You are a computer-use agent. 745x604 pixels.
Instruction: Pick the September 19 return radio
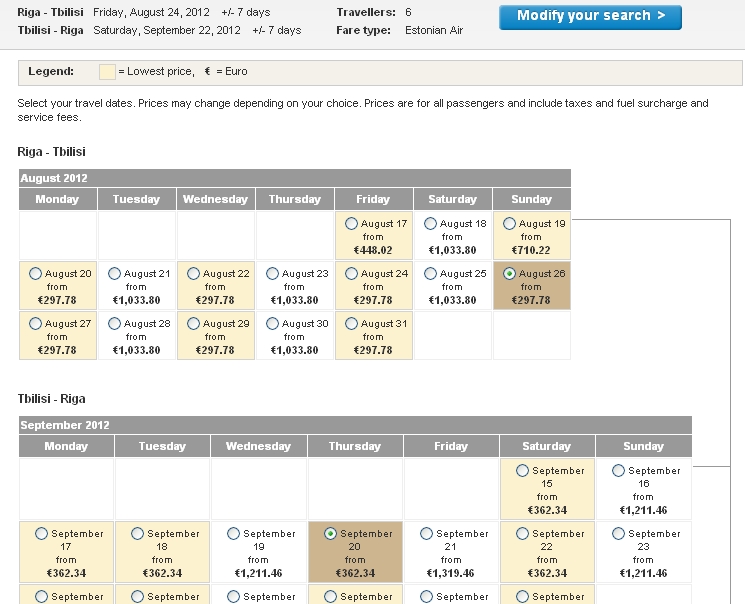[x=233, y=534]
